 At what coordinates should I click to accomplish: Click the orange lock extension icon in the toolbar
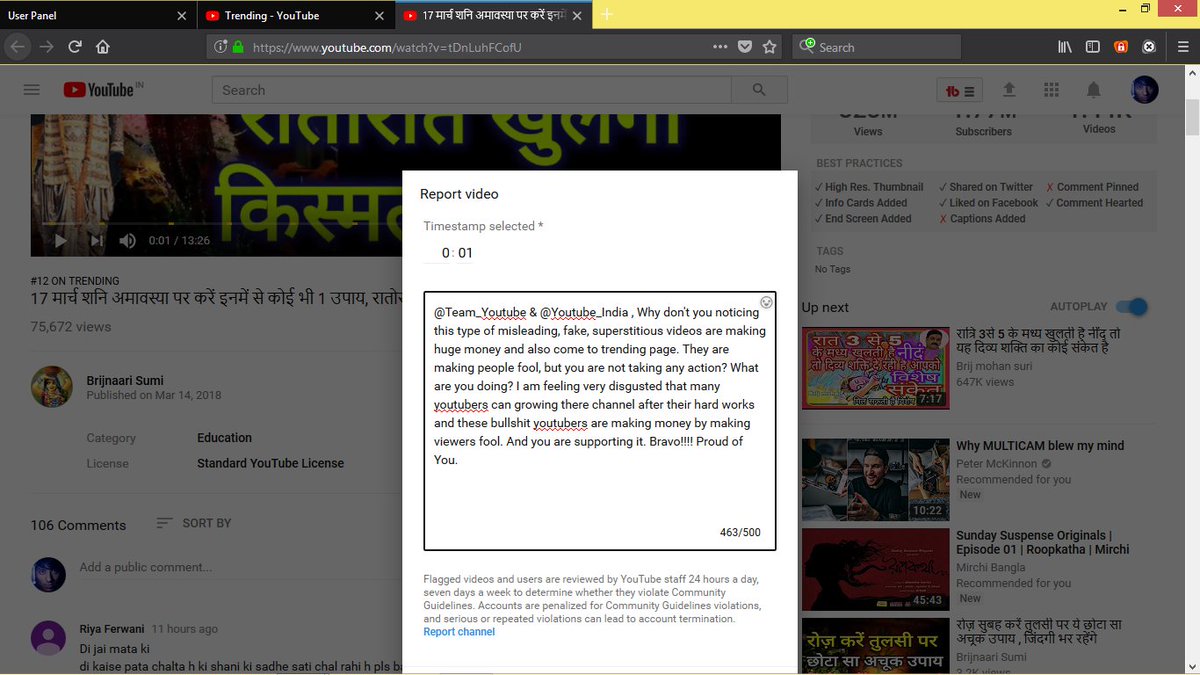(x=1121, y=47)
